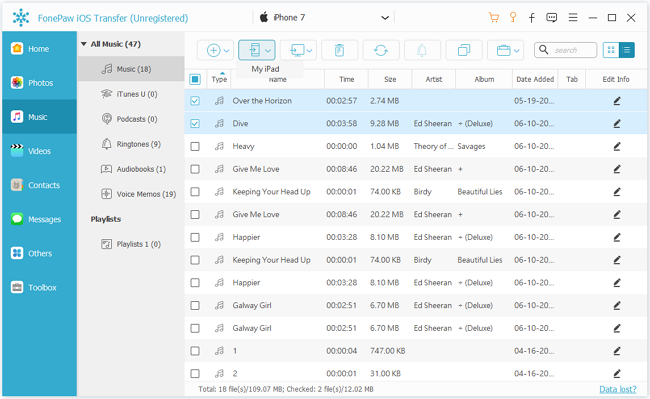Image resolution: width=650 pixels, height=399 pixels.
Task: Open the Photos section
Action: click(x=39, y=83)
